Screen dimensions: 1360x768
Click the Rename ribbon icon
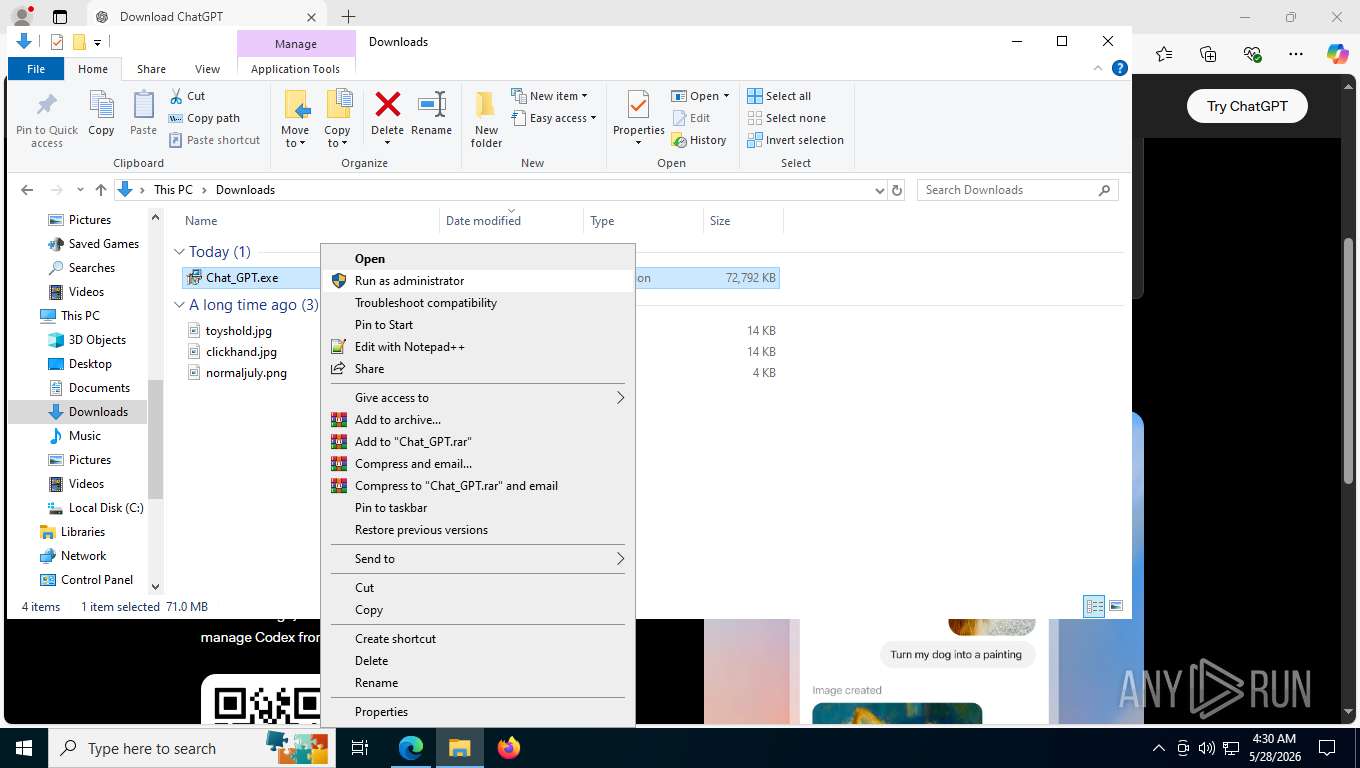point(431,113)
